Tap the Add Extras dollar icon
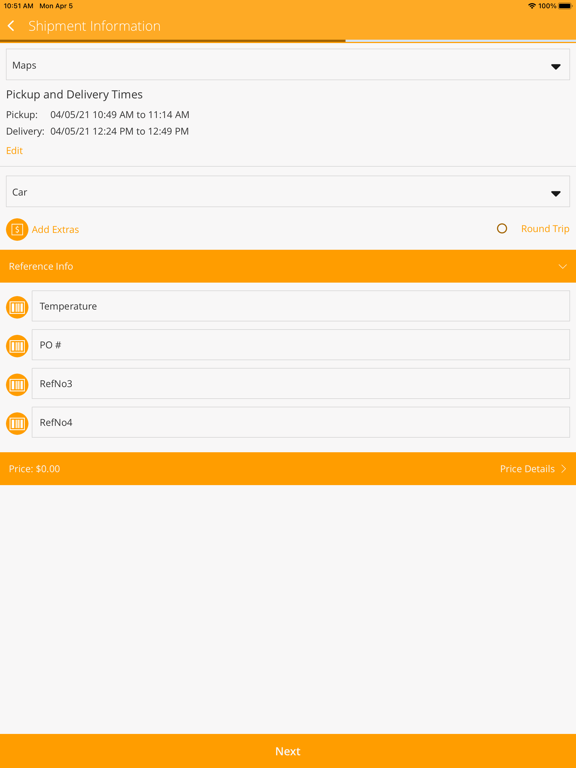The width and height of the screenshot is (576, 768). [17, 229]
